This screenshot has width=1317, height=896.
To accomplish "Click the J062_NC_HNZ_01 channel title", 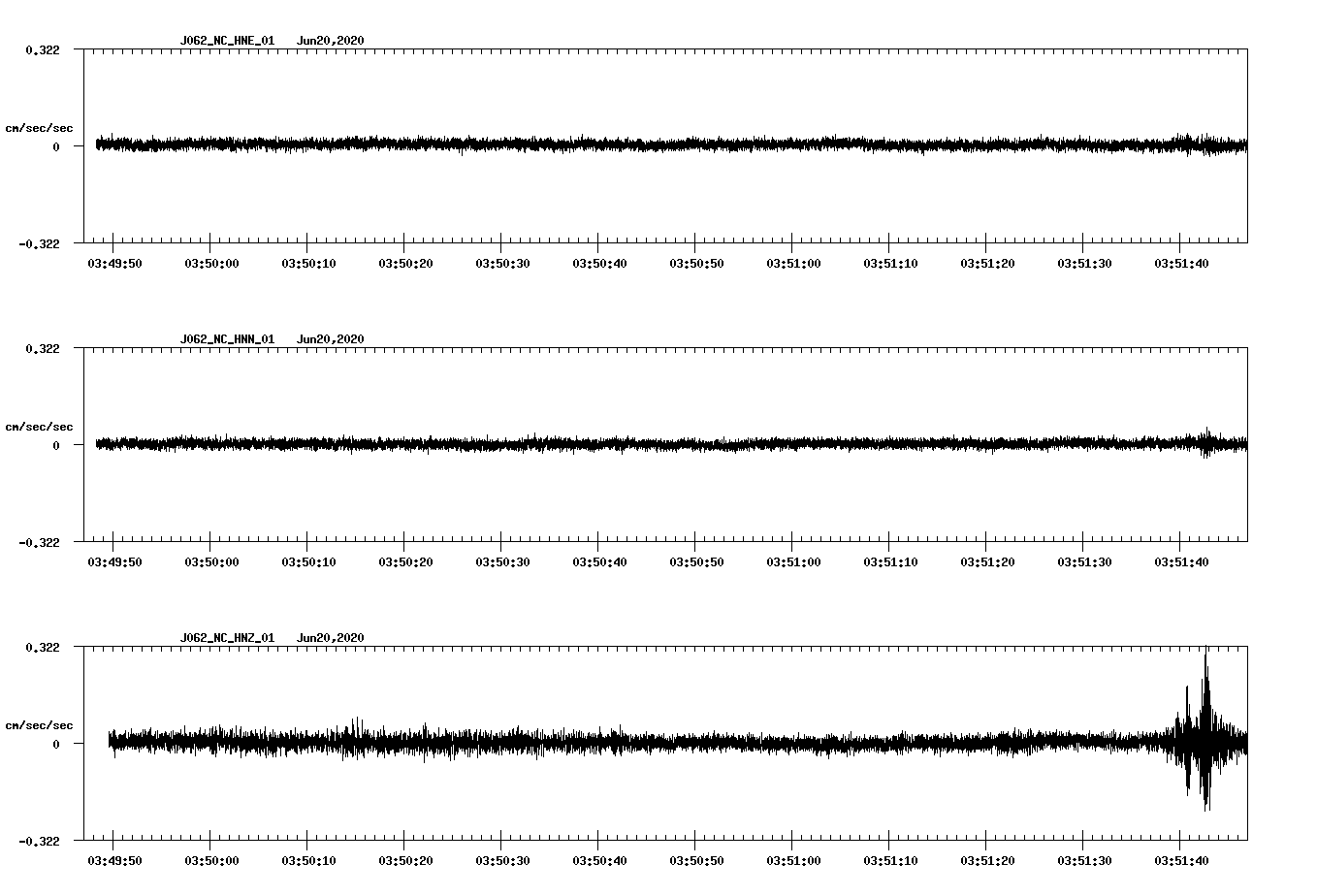I will pyautogui.click(x=227, y=638).
